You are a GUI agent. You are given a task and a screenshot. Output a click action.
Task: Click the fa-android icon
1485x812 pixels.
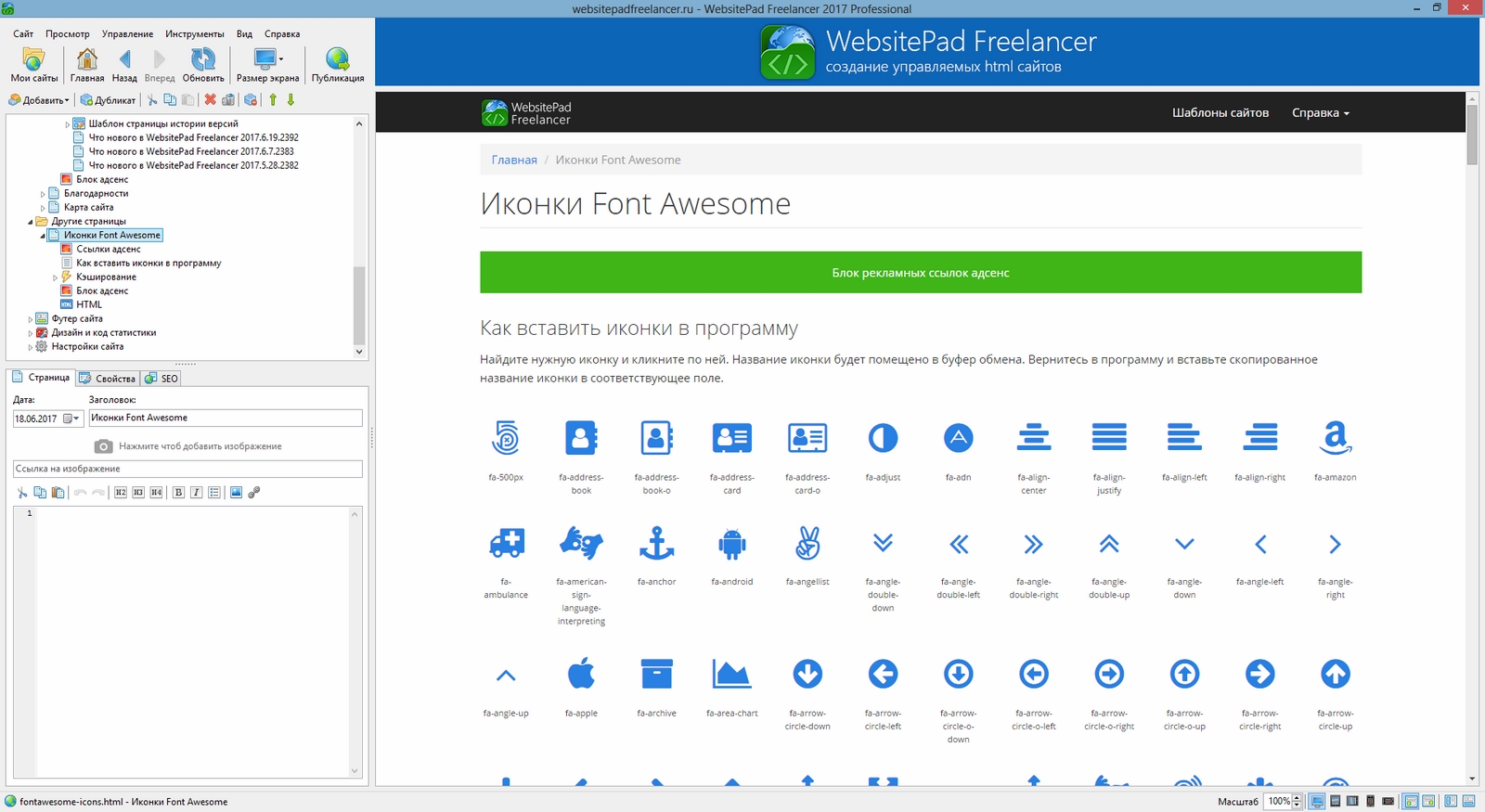[x=732, y=544]
